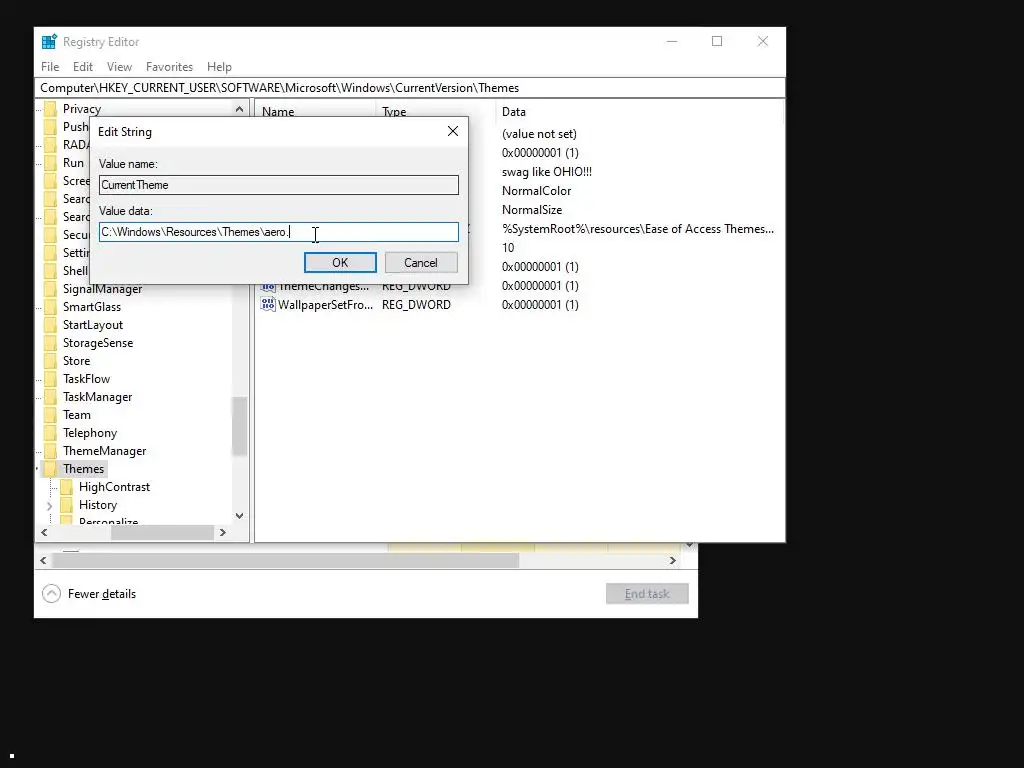The width and height of the screenshot is (1024, 768).
Task: Select the SignalManager folder icon
Action: coord(50,289)
